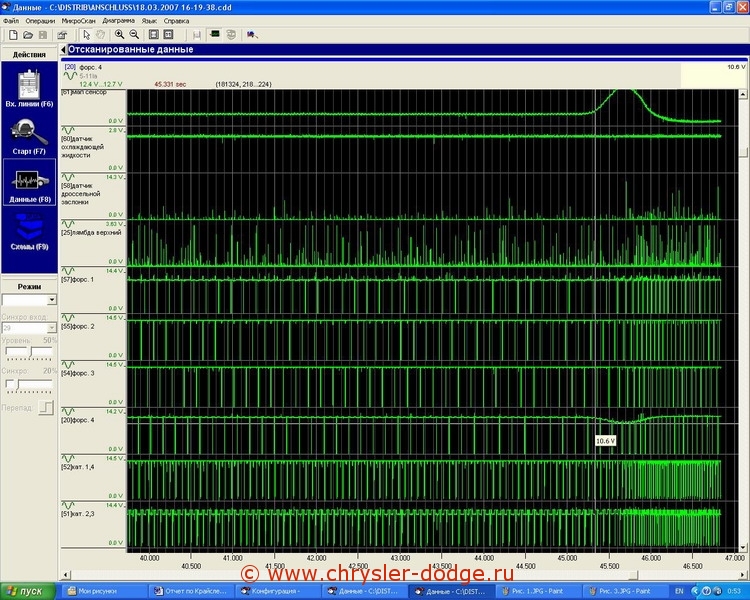Click the 10.6 V cursor value label
The width and height of the screenshot is (750, 600).
coord(605,441)
